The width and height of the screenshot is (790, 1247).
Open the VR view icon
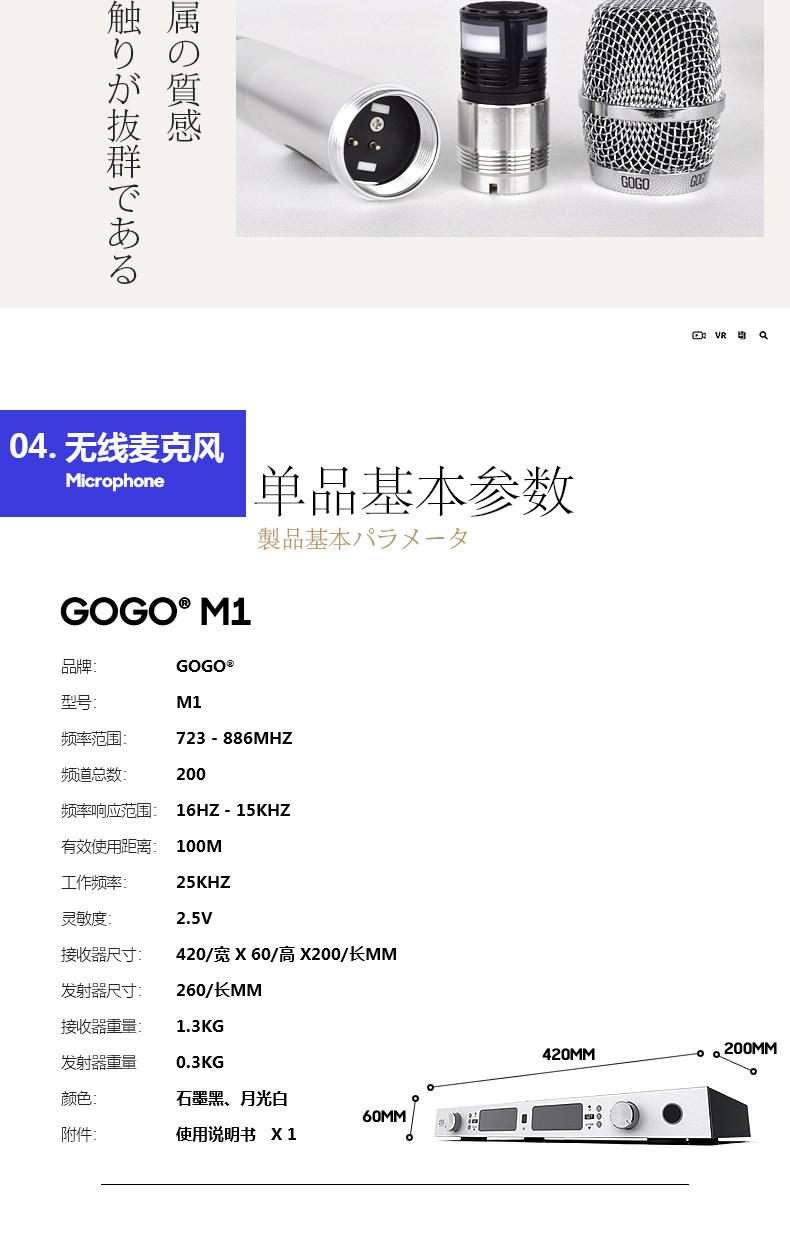[x=720, y=335]
